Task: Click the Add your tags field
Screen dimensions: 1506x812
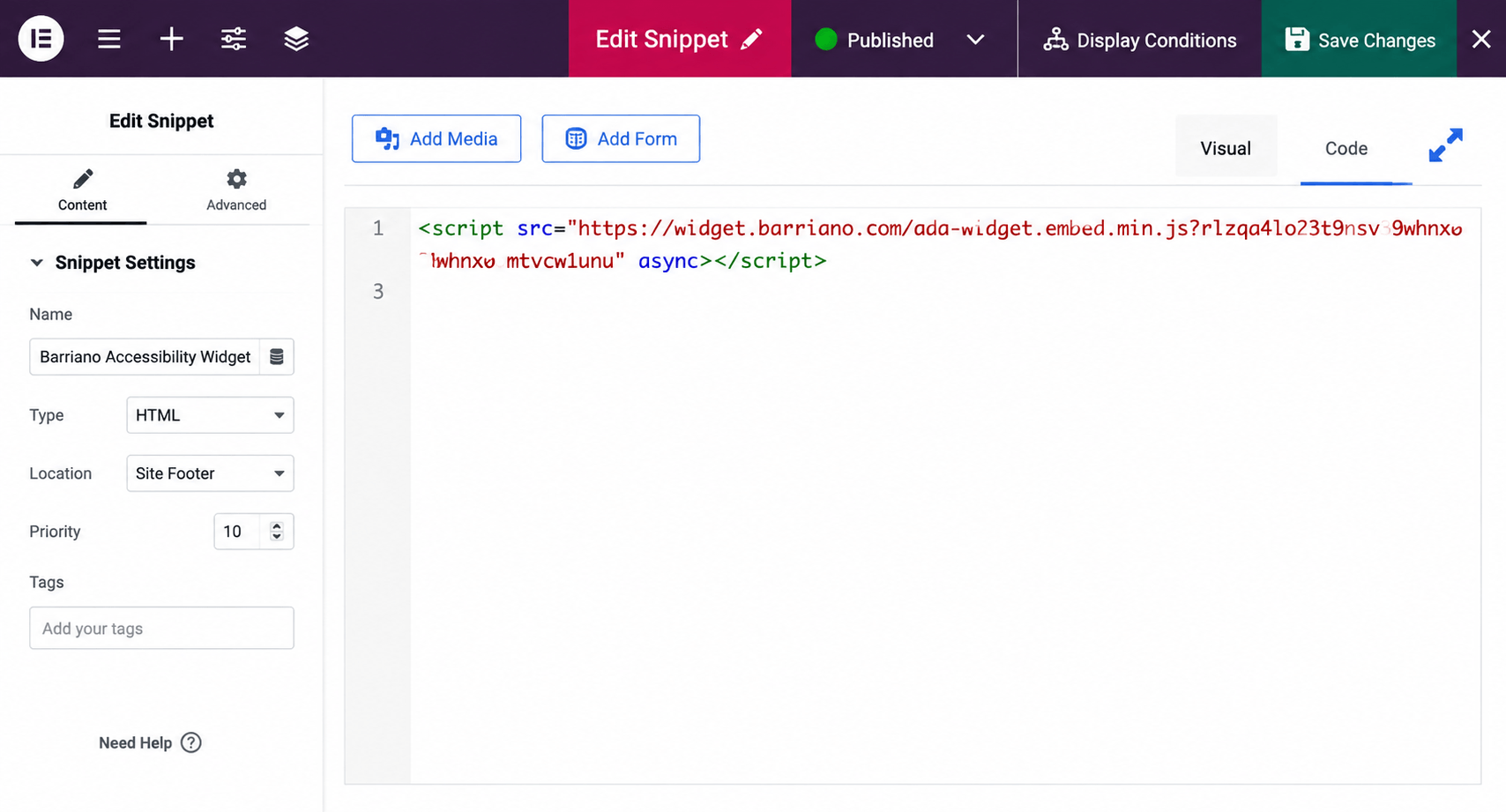Action: pyautogui.click(x=161, y=629)
